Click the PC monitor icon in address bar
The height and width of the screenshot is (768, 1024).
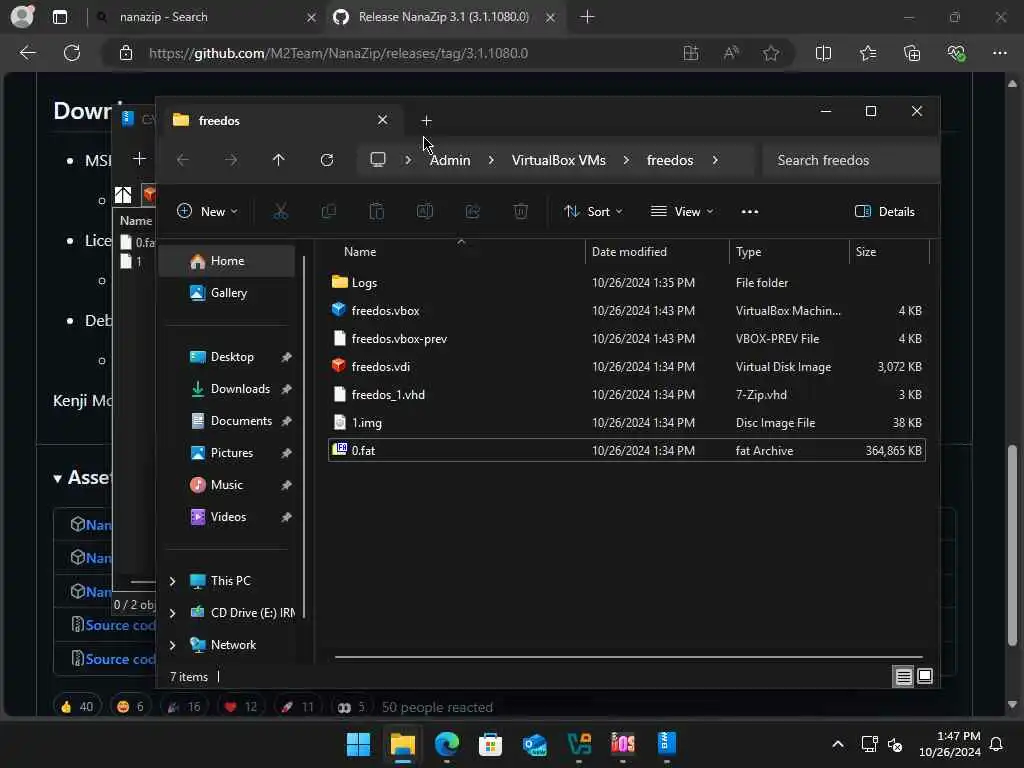pyautogui.click(x=378, y=160)
